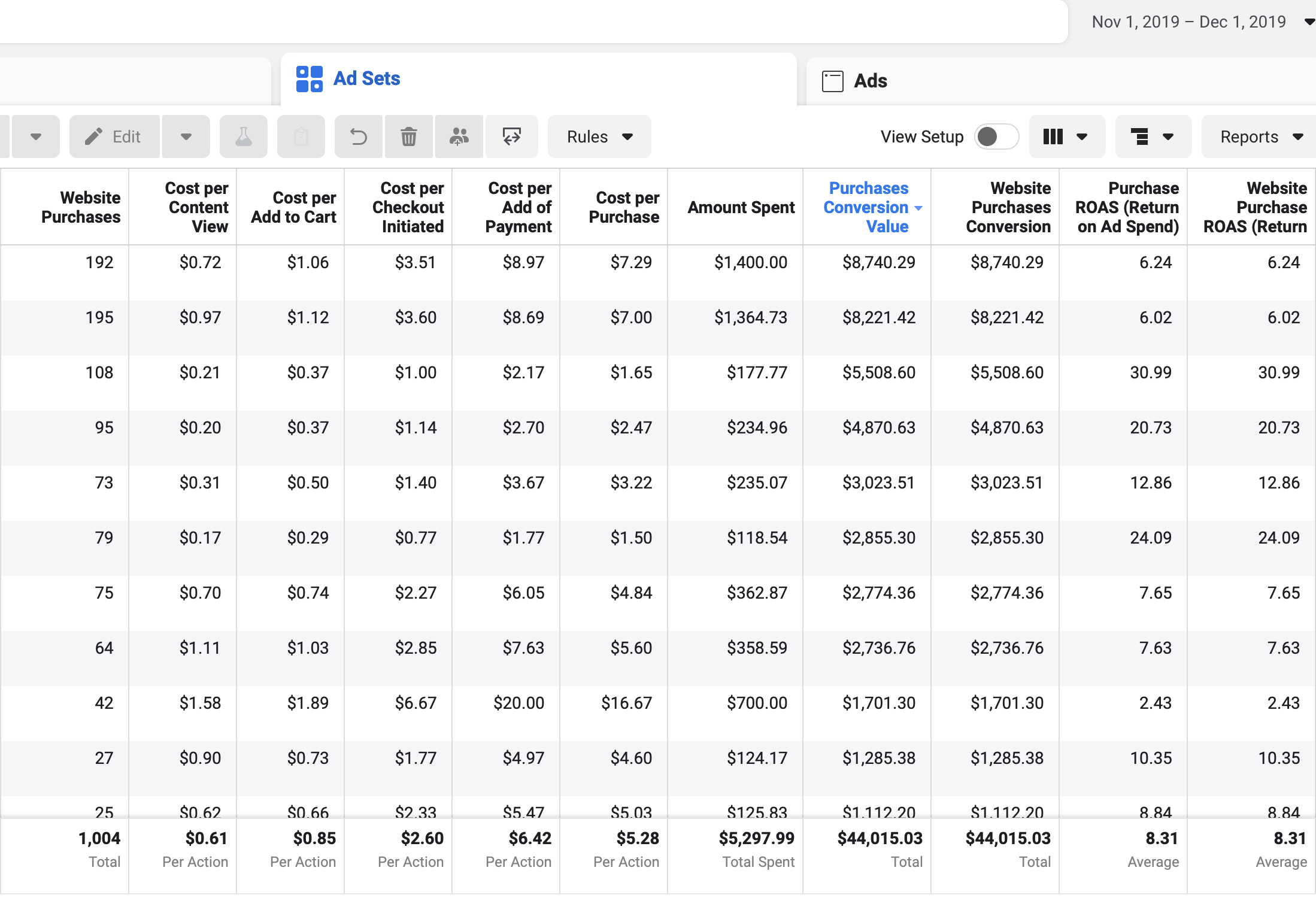This screenshot has height=898, width=1316.
Task: Click the Edit button
Action: [x=114, y=136]
